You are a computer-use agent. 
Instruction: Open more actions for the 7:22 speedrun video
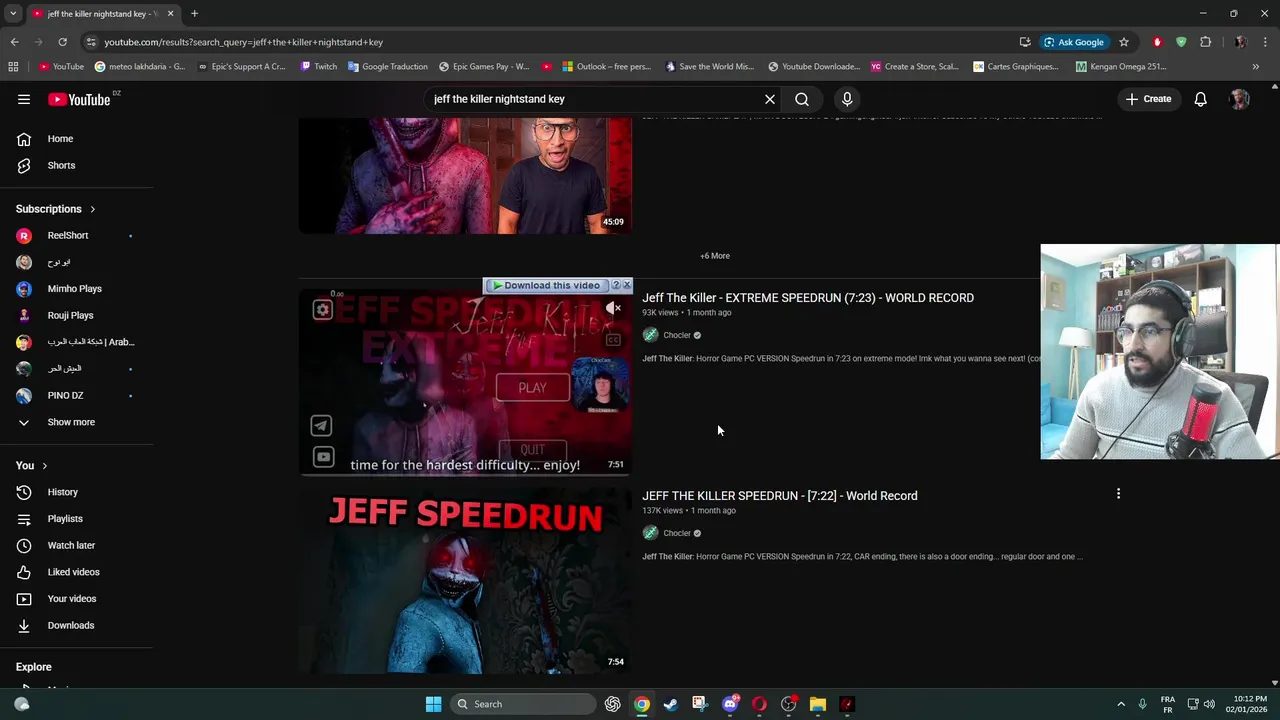tap(1118, 494)
